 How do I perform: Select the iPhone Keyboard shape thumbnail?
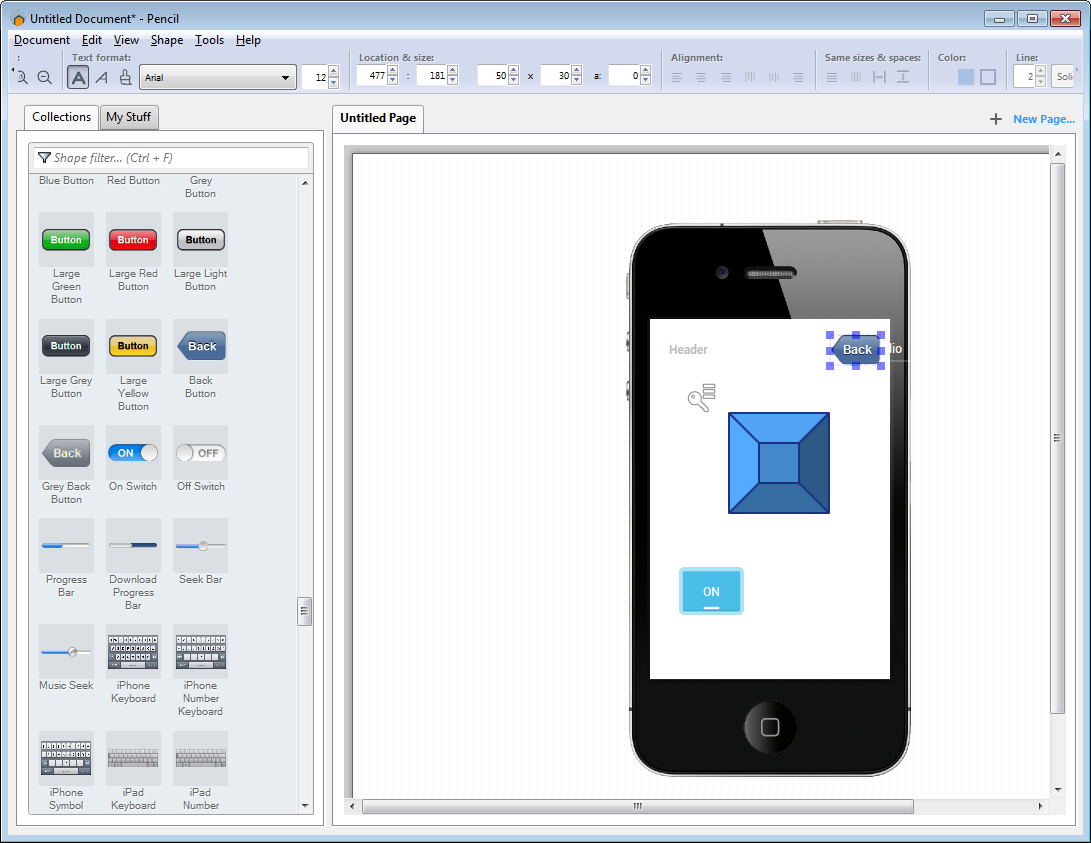133,652
